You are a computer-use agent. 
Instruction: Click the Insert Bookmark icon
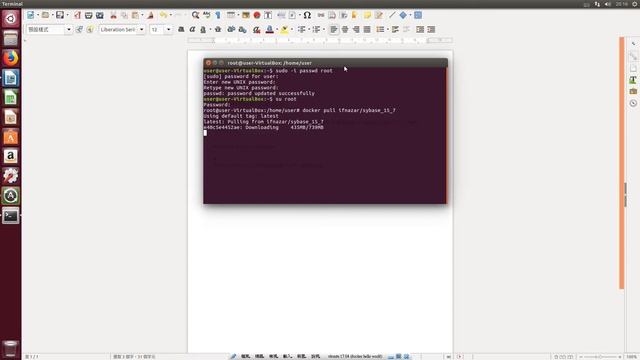coord(355,15)
